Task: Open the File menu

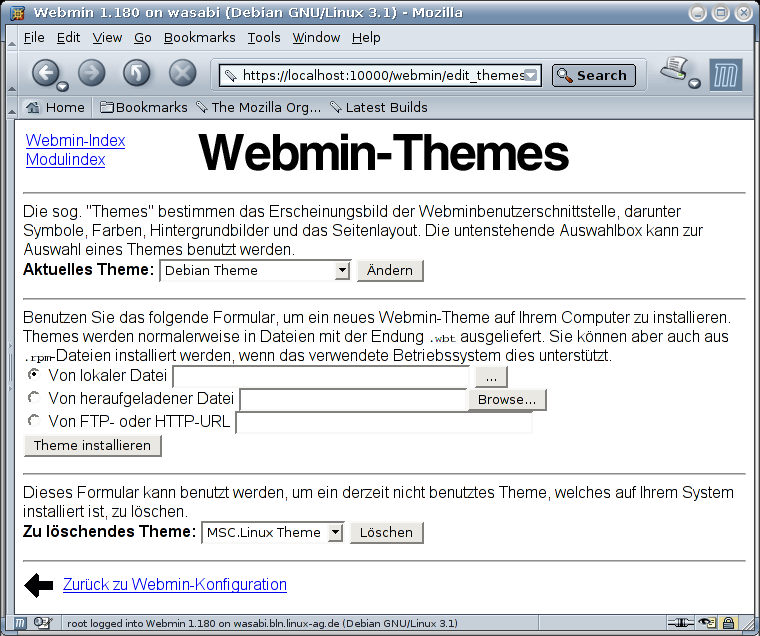Action: click(34, 37)
